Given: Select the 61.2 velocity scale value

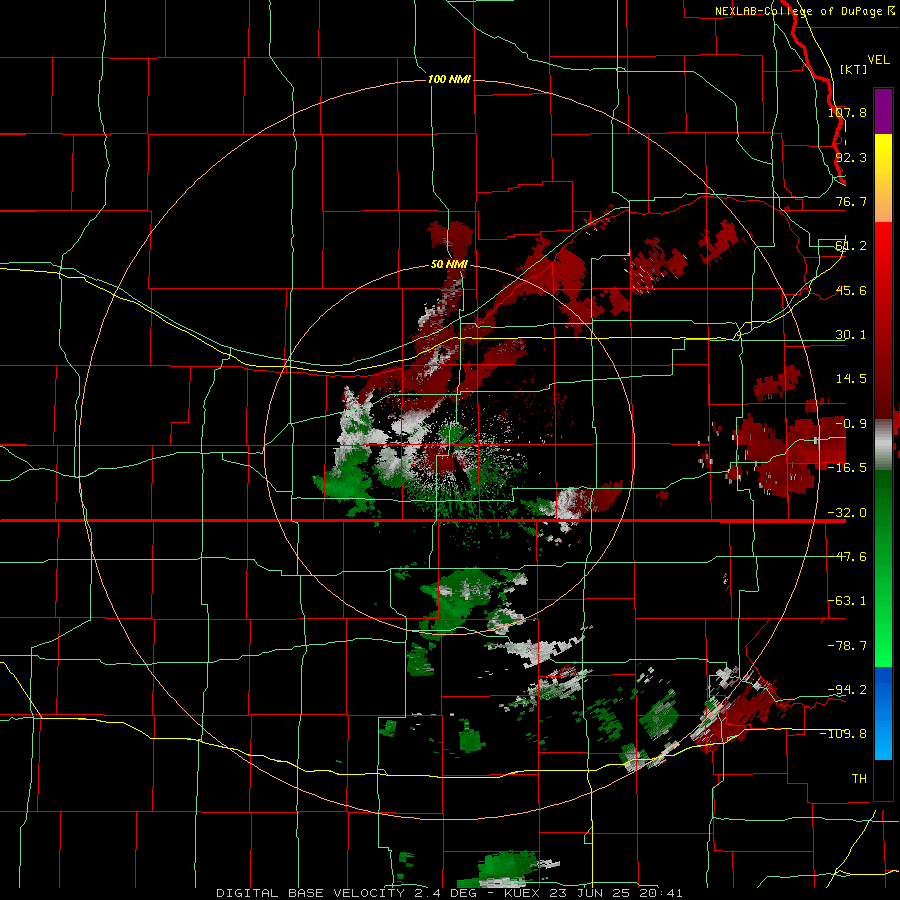Looking at the screenshot, I should click(x=851, y=246).
